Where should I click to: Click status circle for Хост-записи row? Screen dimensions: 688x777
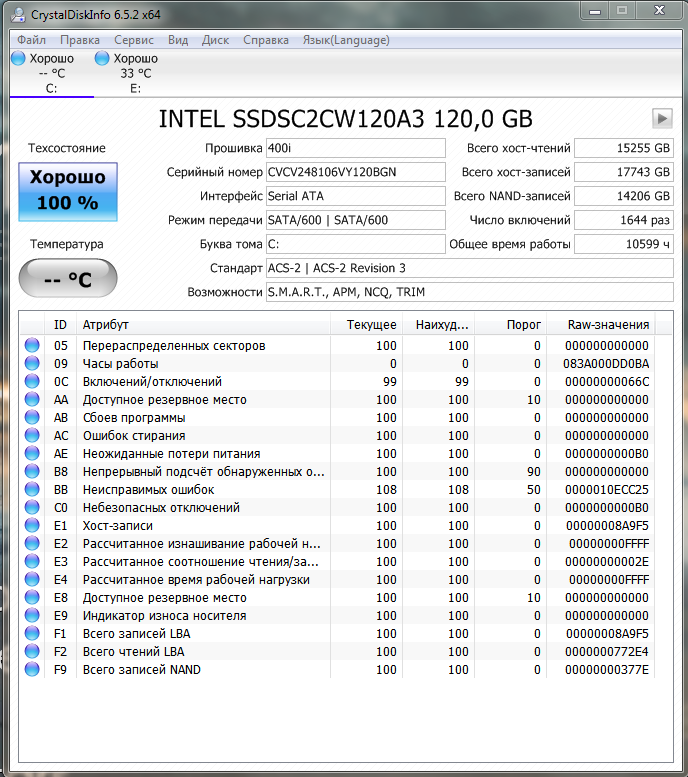point(32,525)
